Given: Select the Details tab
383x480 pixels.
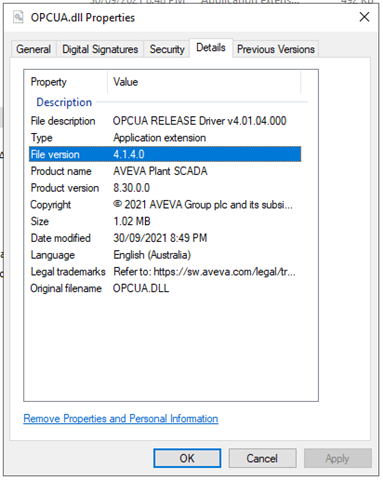Looking at the screenshot, I should [211, 48].
